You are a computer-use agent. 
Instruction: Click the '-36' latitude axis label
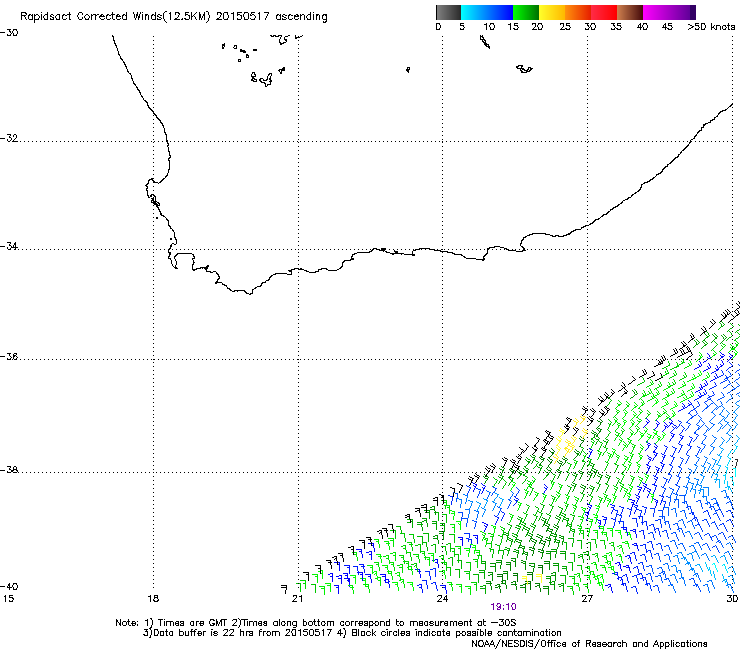coord(9,356)
